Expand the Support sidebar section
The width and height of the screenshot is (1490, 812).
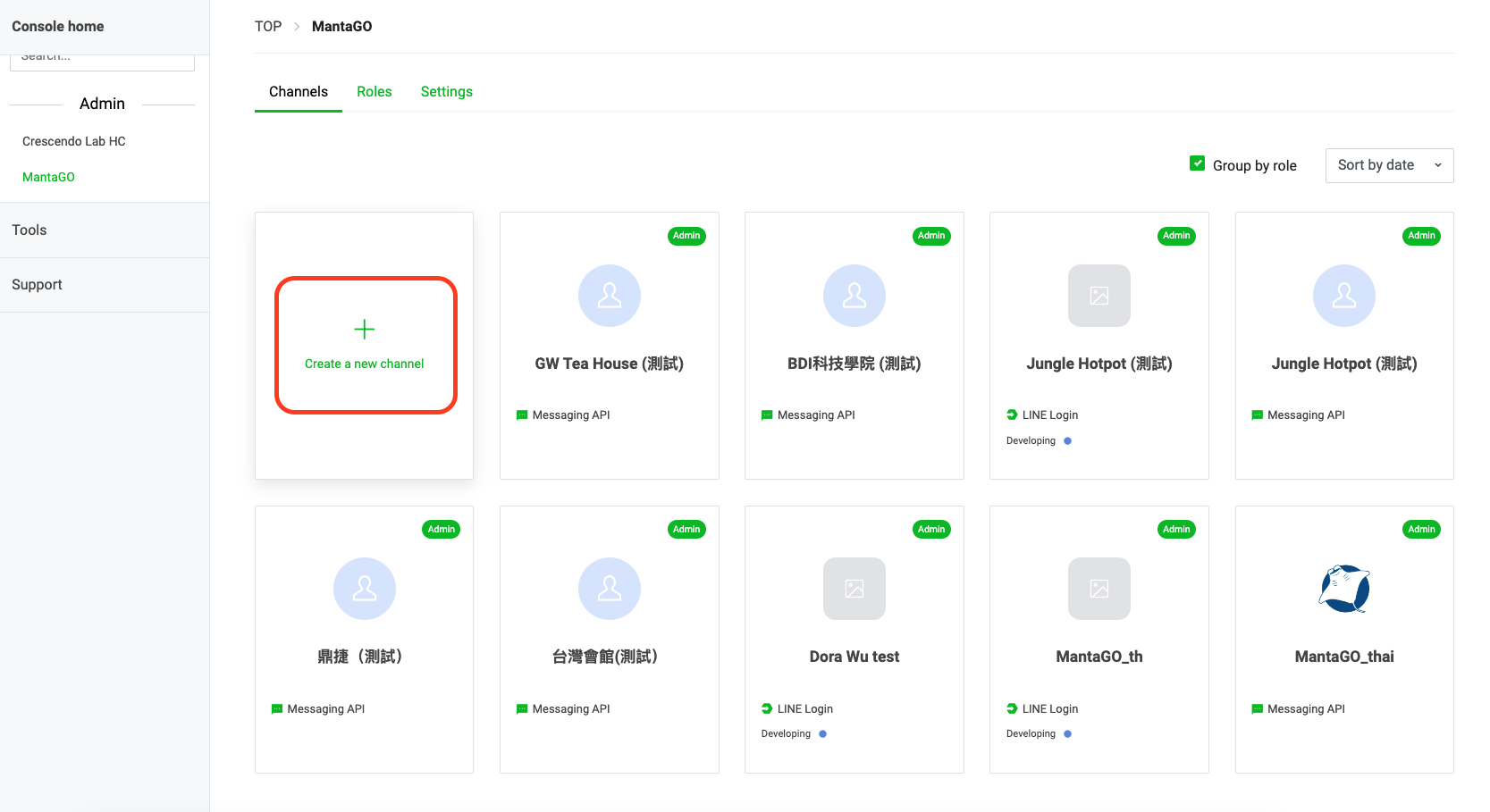coord(37,285)
